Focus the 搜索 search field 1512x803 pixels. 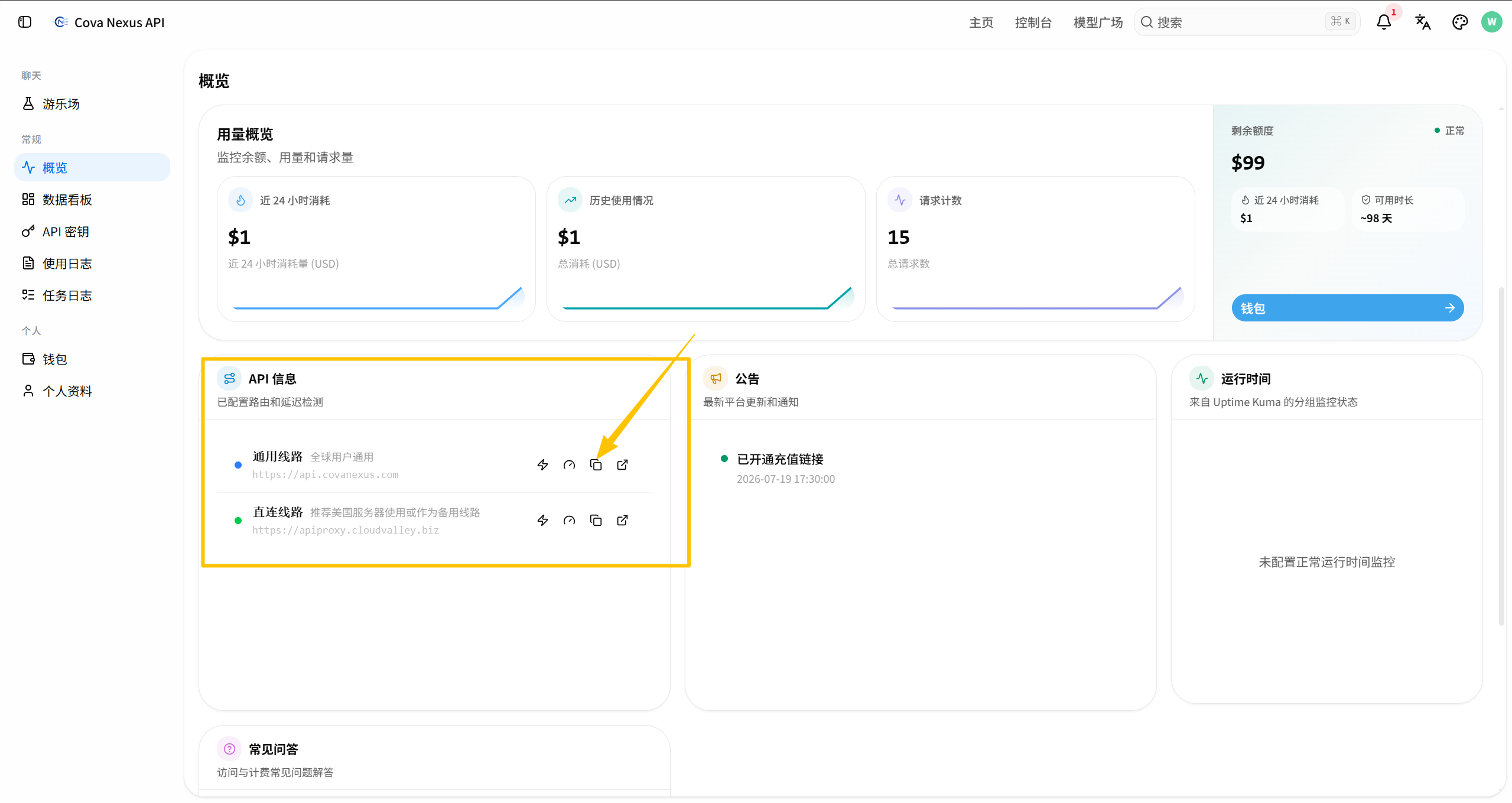(x=1247, y=22)
